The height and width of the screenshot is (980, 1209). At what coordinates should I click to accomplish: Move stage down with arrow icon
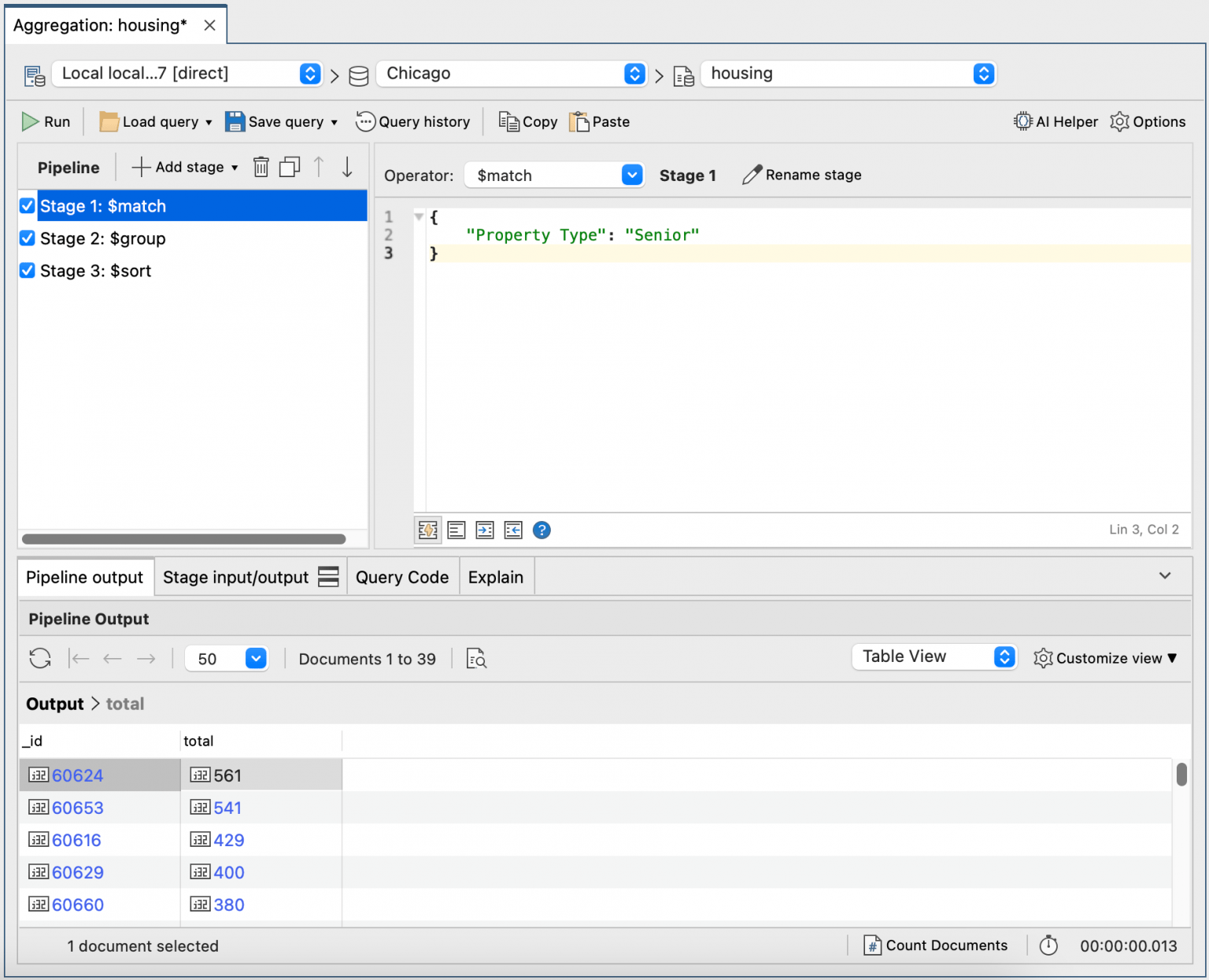(347, 167)
